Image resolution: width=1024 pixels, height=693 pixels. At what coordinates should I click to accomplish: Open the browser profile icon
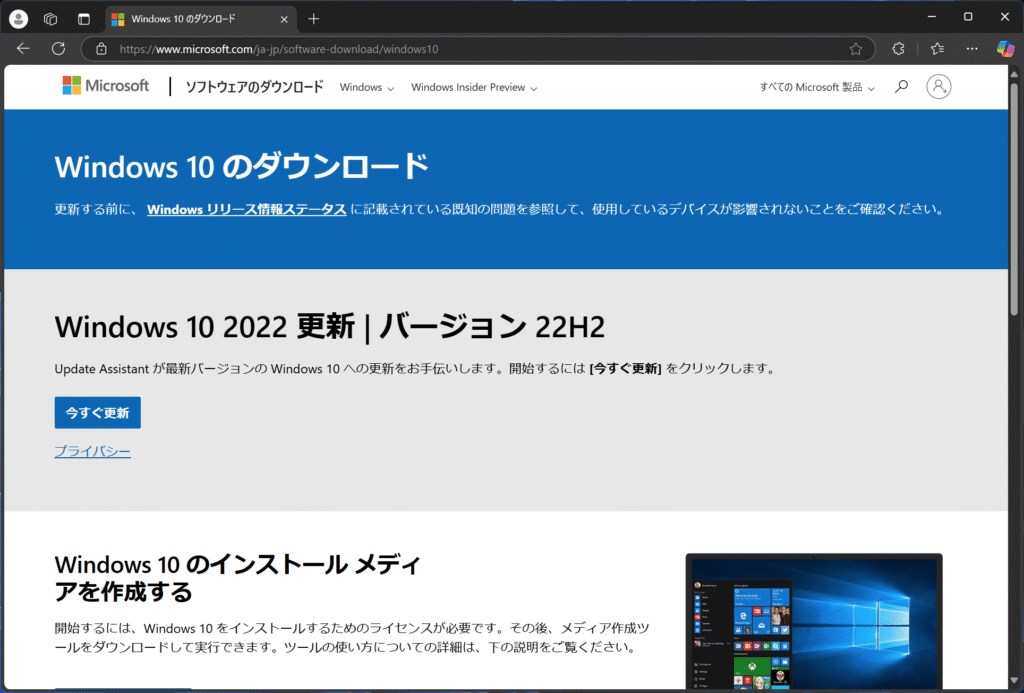tap(18, 19)
